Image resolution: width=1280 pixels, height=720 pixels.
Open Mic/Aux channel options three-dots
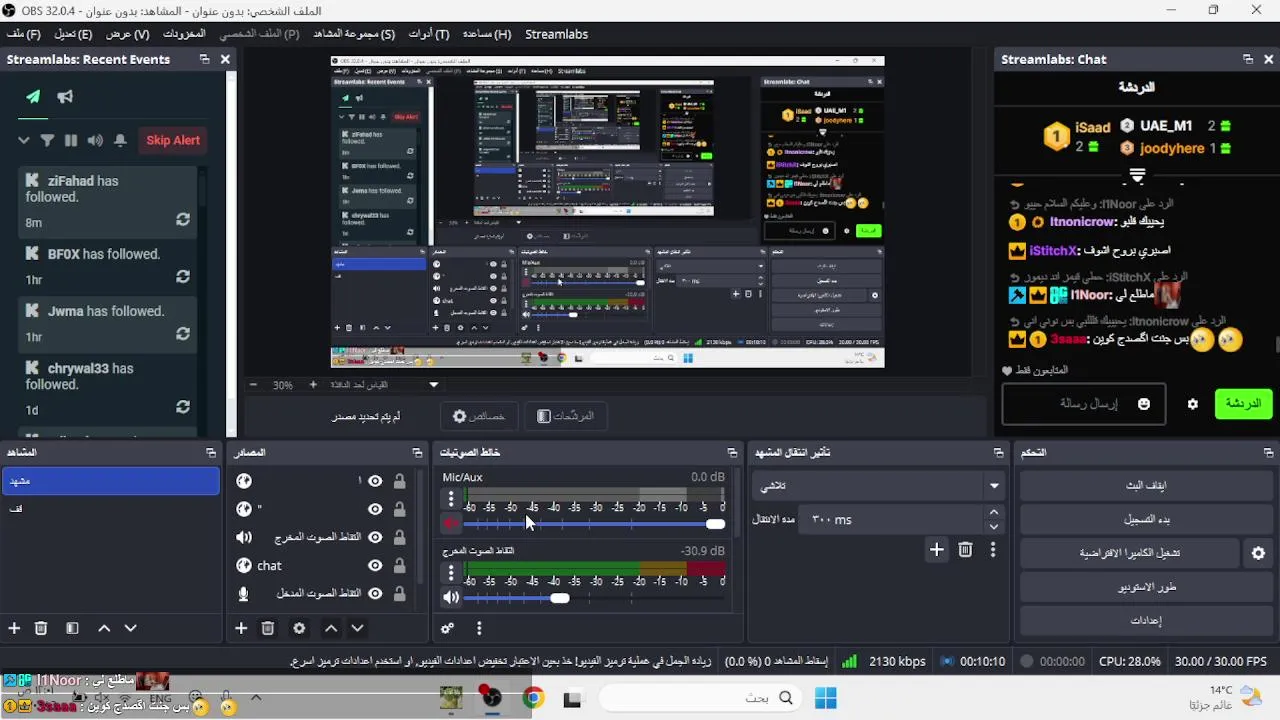pos(451,499)
